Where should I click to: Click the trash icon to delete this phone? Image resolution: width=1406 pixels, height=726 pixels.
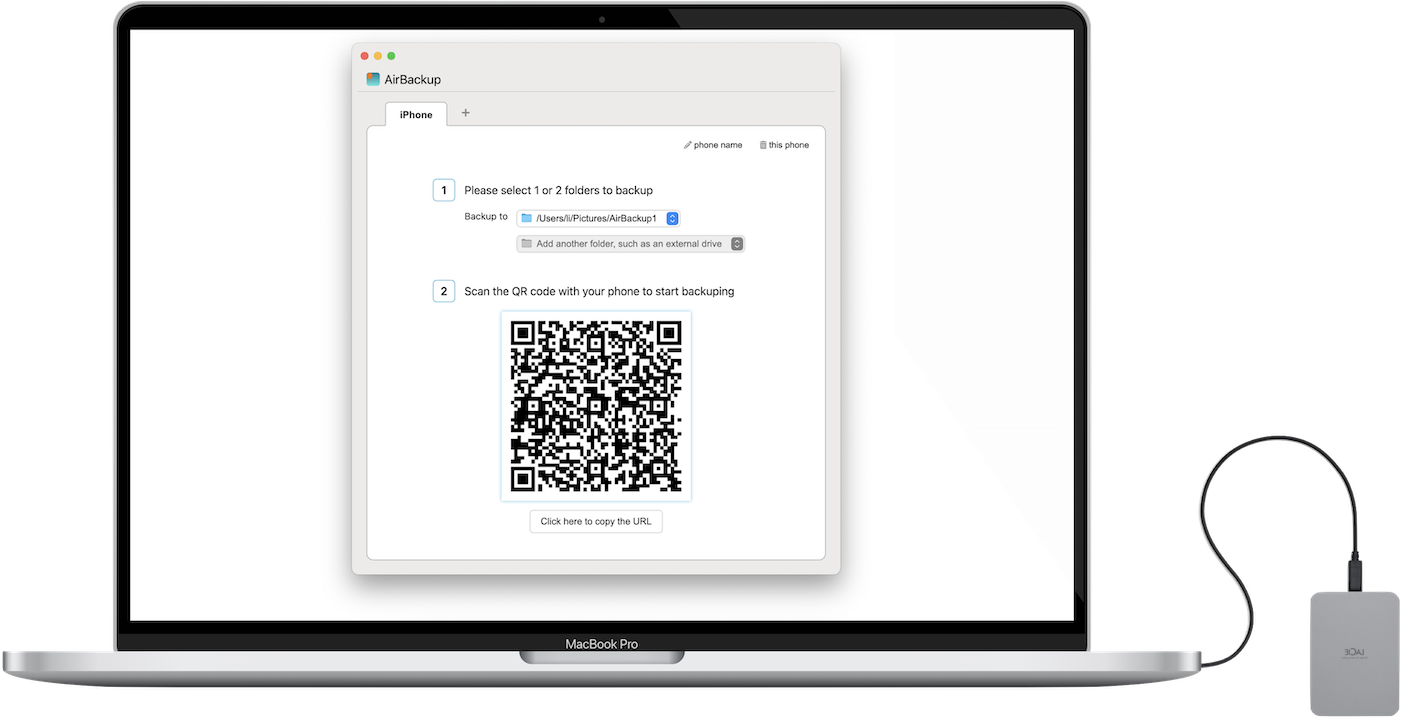pos(763,145)
